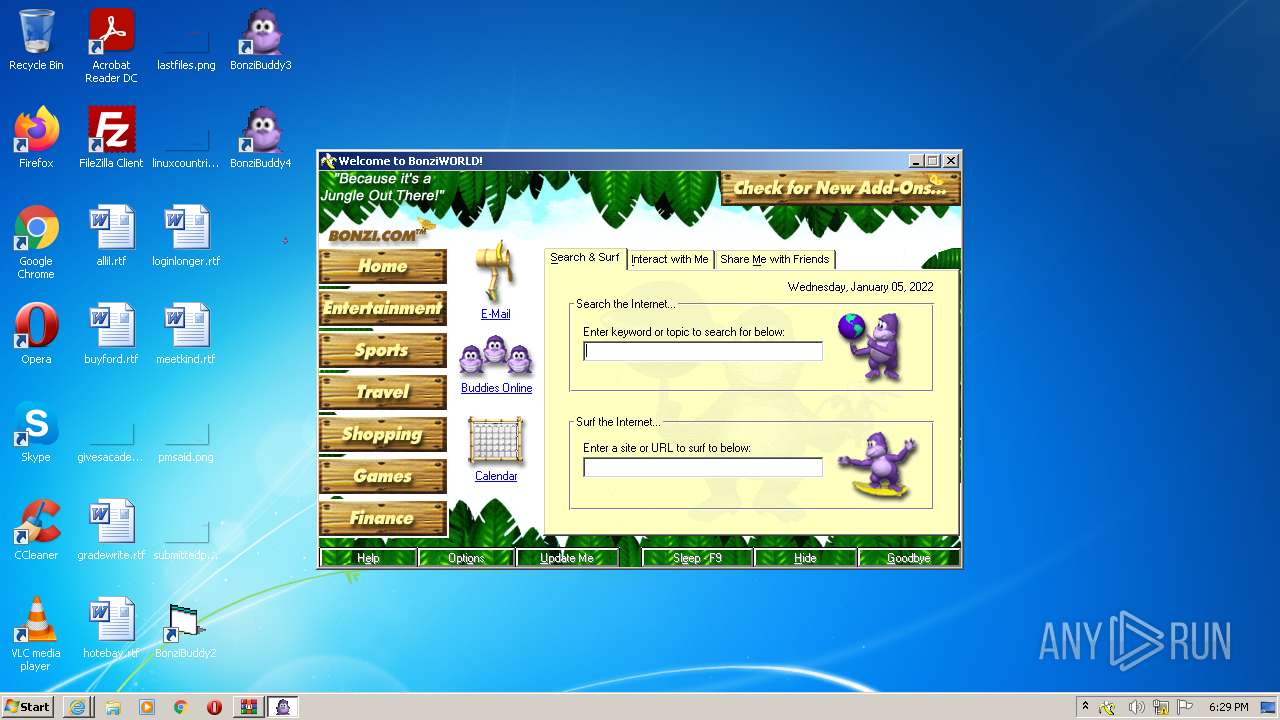Open the Skype desktop icon
1280x720 pixels.
(x=36, y=432)
